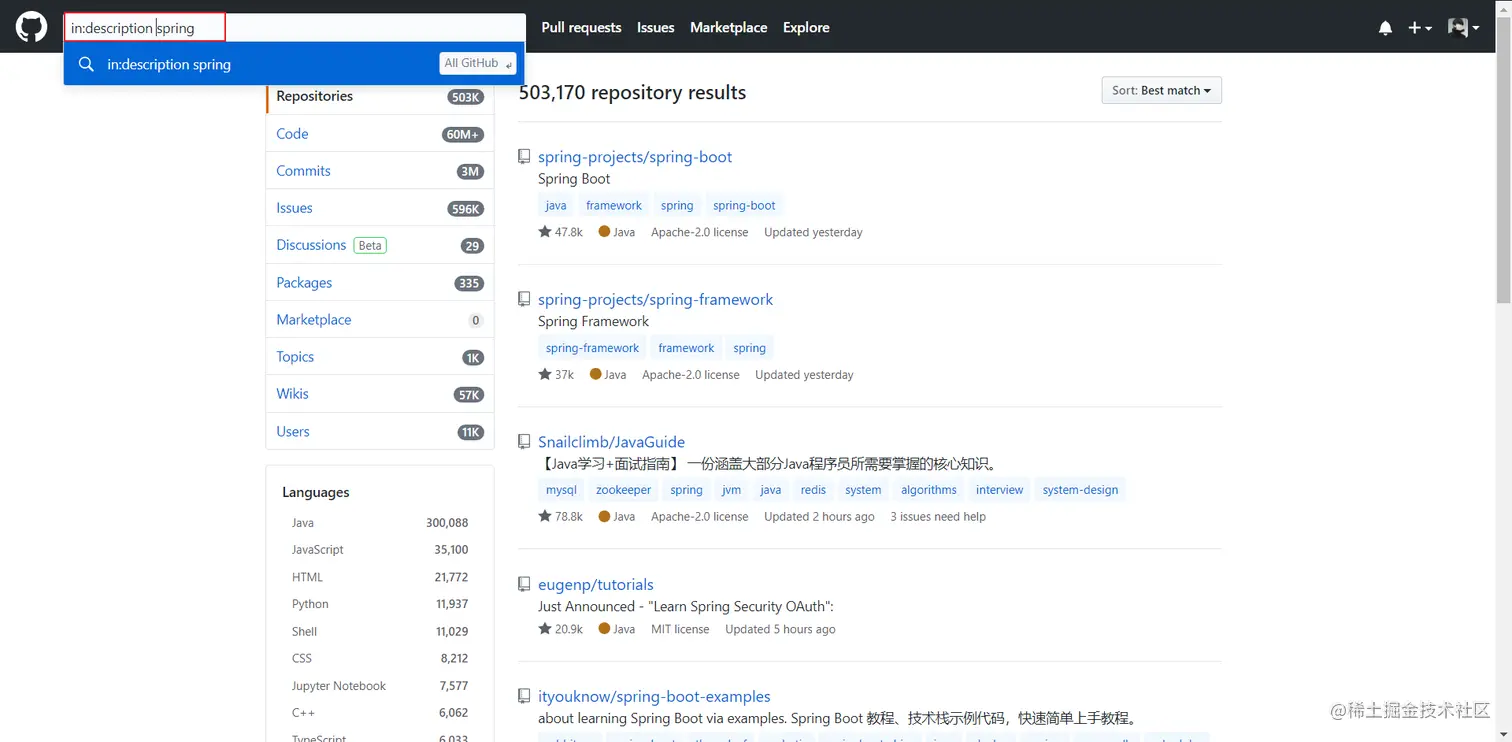This screenshot has height=742, width=1512.
Task: Click the spring-framework topic tag
Action: tap(592, 348)
